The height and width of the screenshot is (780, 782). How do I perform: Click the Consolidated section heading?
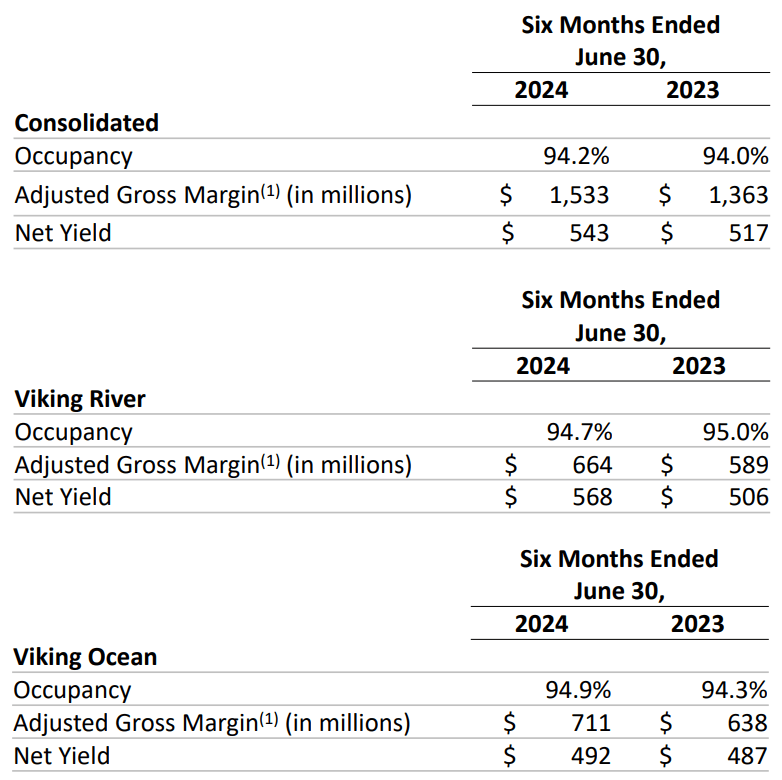pos(87,123)
